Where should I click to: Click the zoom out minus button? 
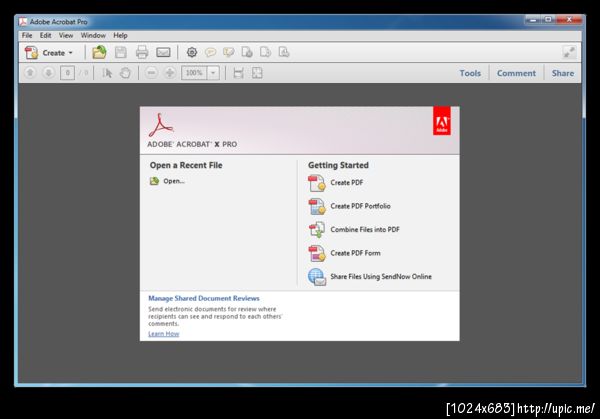point(151,73)
